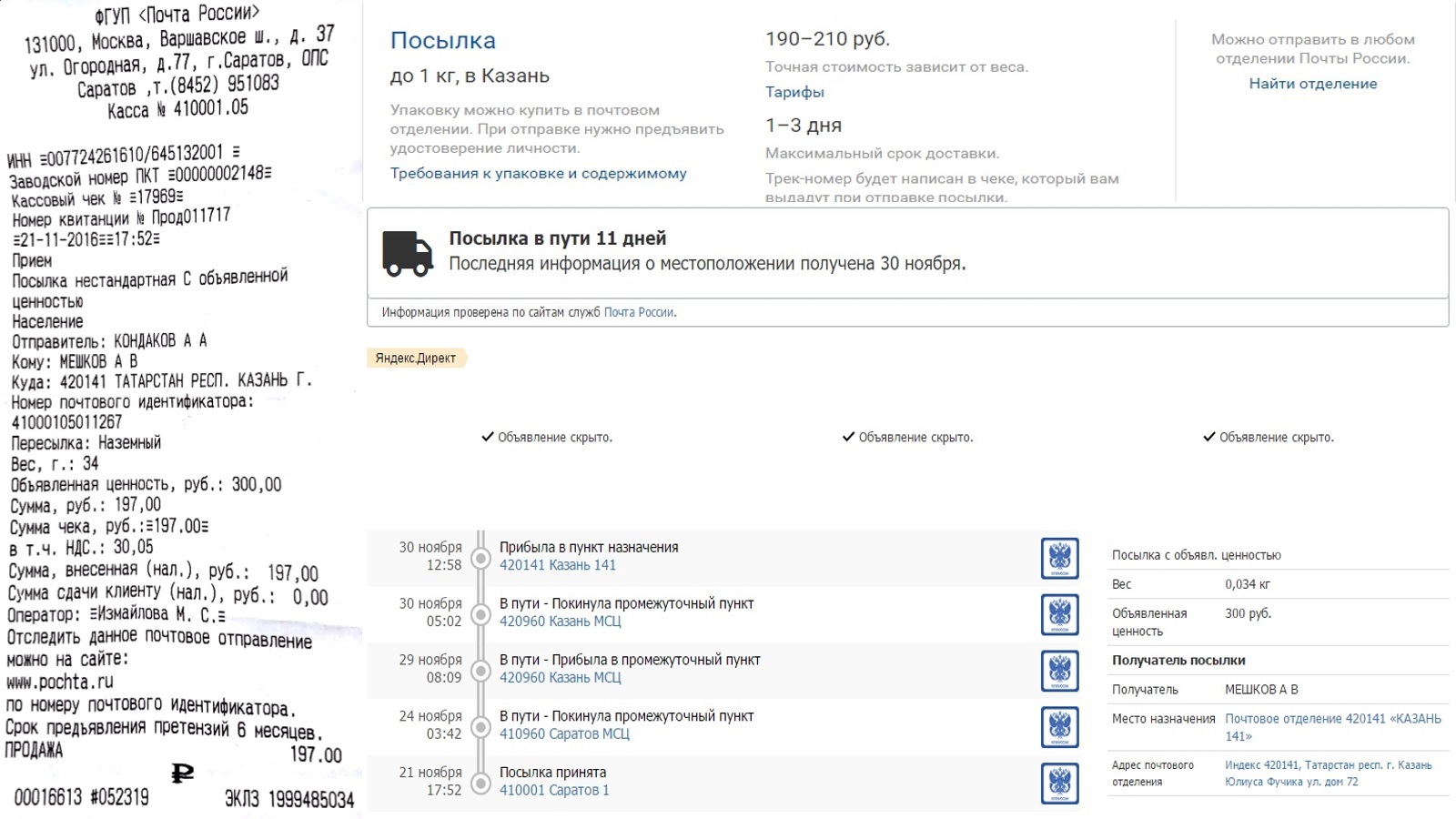Viewport: 1456px width, 819px height.
Task: Click timeline marker for 30 ноября 05:02
Action: 480,614
